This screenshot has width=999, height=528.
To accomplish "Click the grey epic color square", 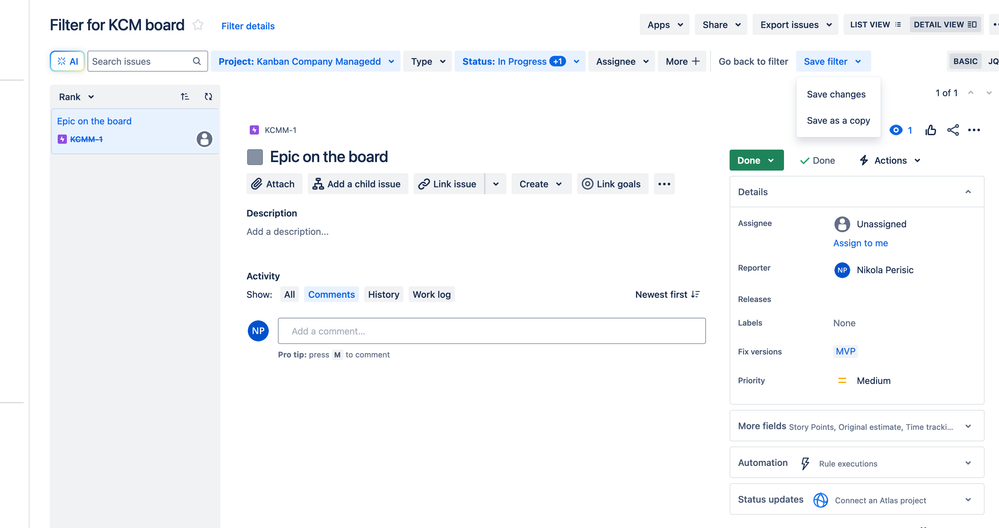I will tap(255, 157).
